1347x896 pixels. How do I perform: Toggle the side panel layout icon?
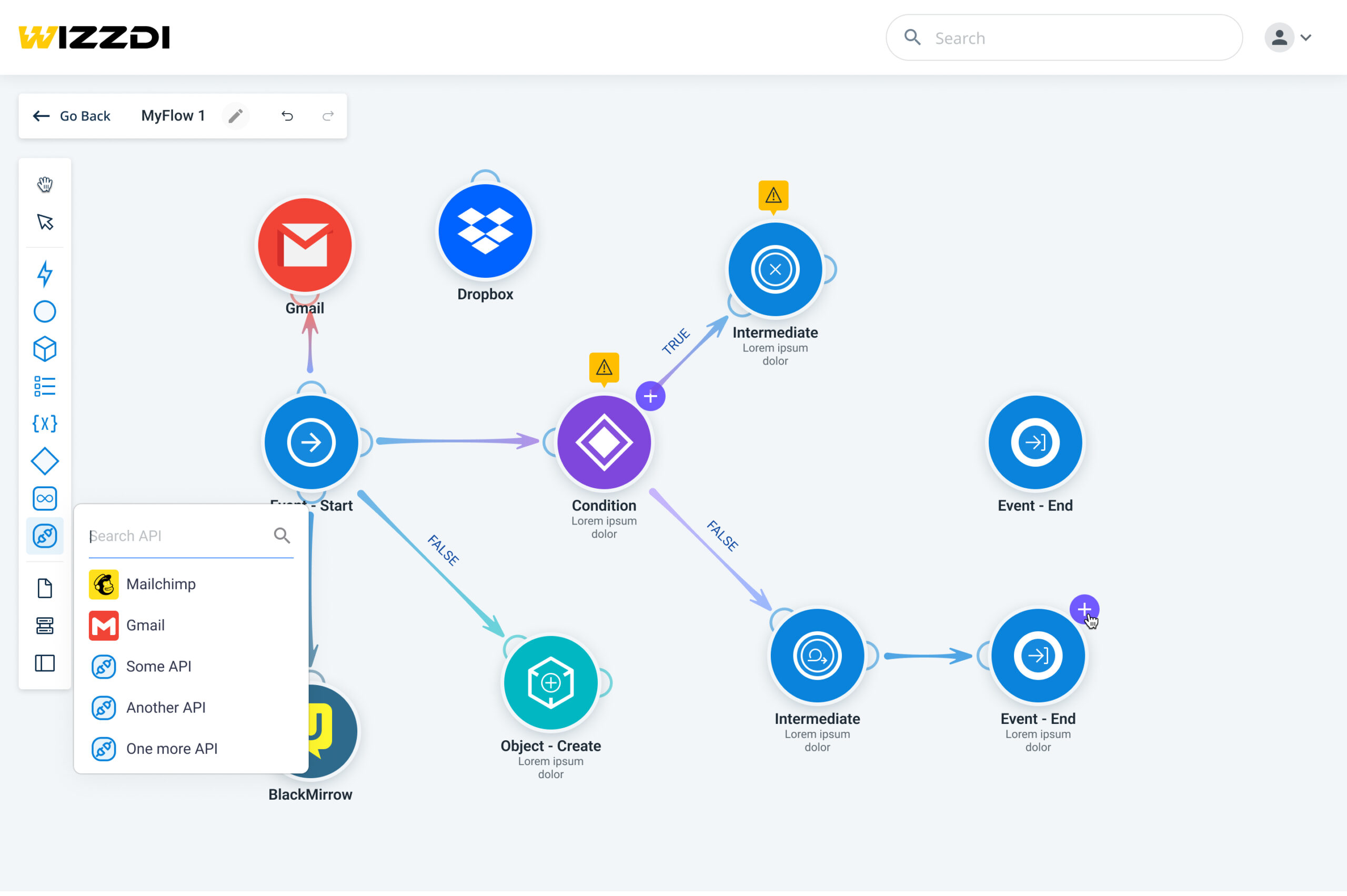(45, 663)
